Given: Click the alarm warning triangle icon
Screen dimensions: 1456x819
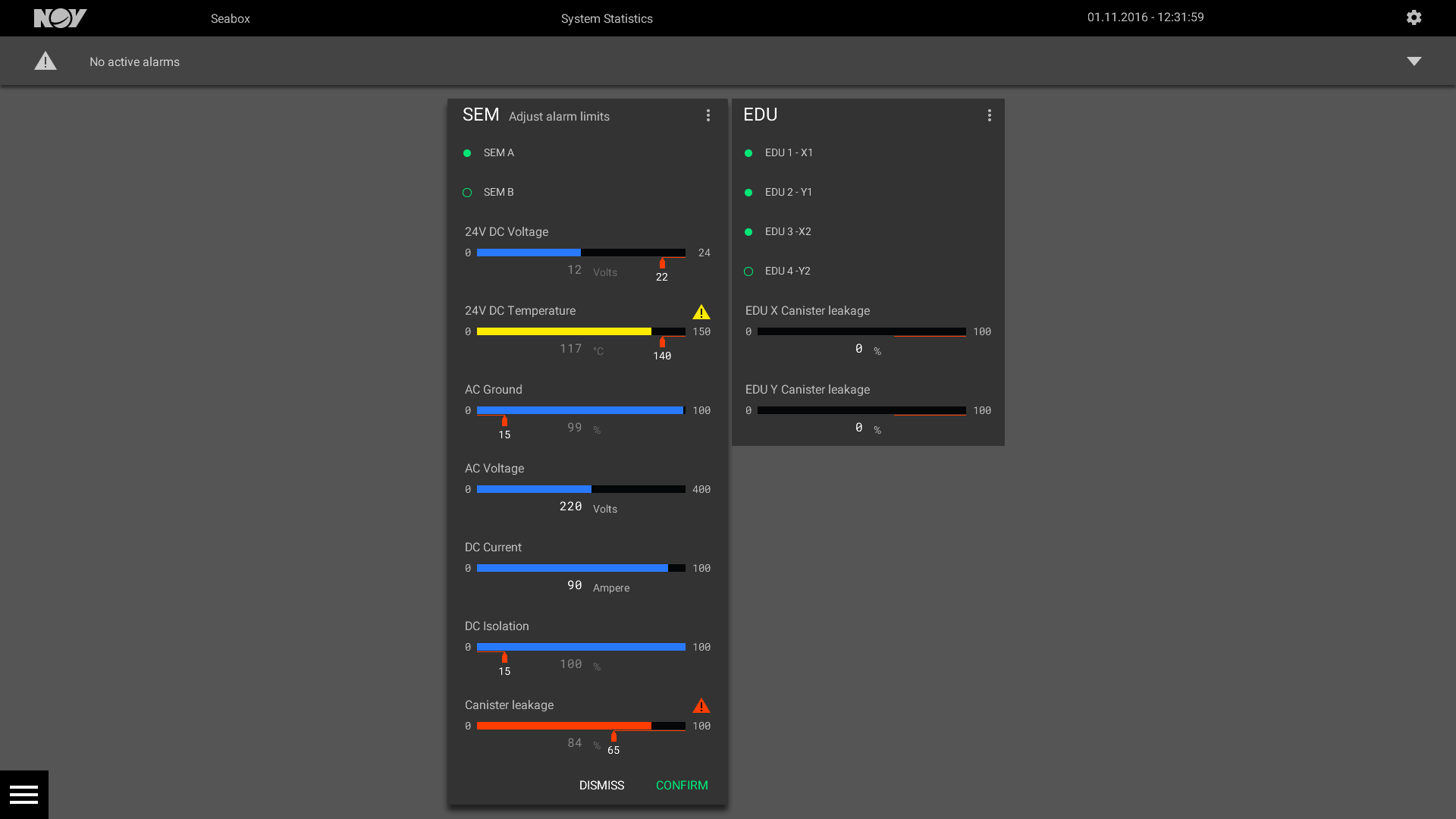Looking at the screenshot, I should (x=45, y=61).
